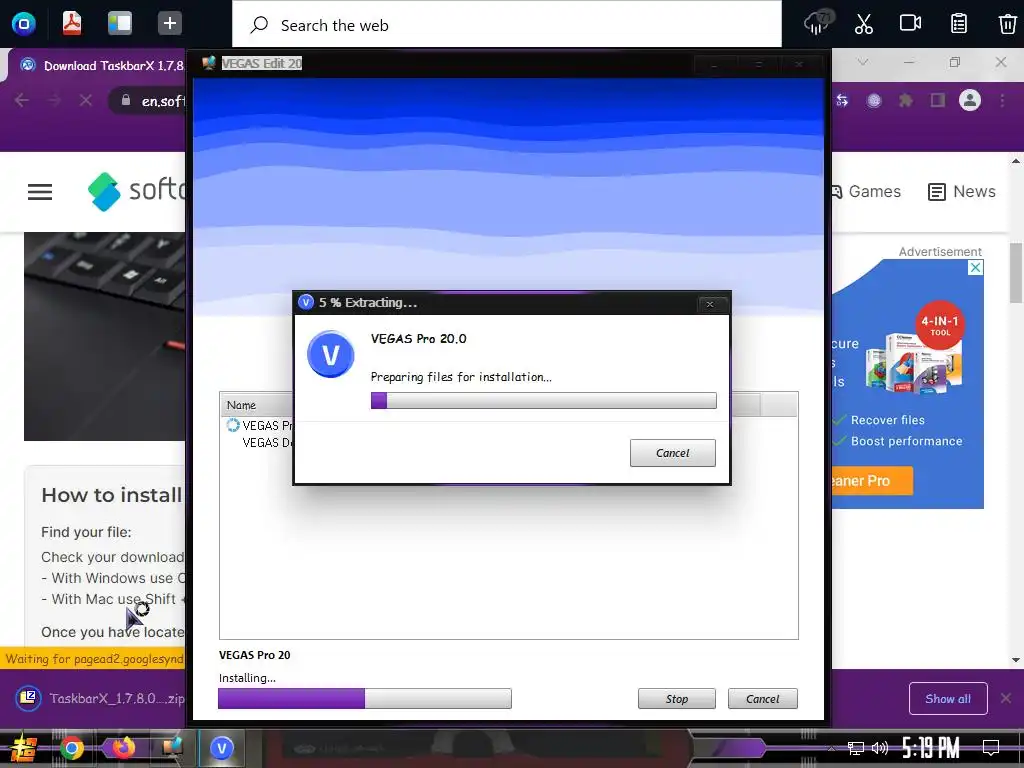Open Firefox from the taskbar
The height and width of the screenshot is (768, 1024).
(122, 748)
